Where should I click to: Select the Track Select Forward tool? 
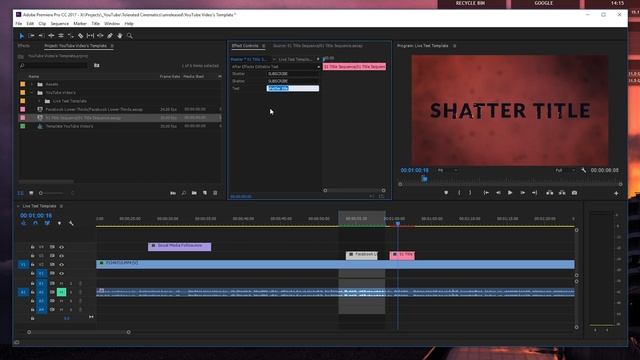31,36
